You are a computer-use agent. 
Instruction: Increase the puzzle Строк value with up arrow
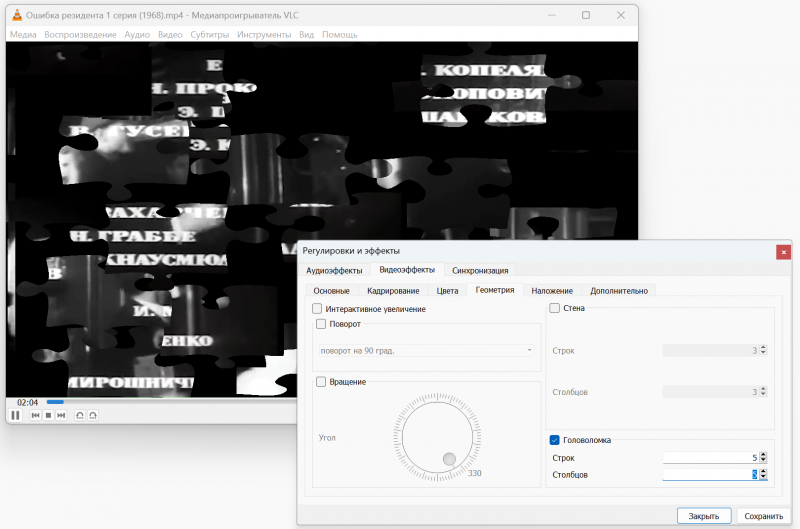764,455
